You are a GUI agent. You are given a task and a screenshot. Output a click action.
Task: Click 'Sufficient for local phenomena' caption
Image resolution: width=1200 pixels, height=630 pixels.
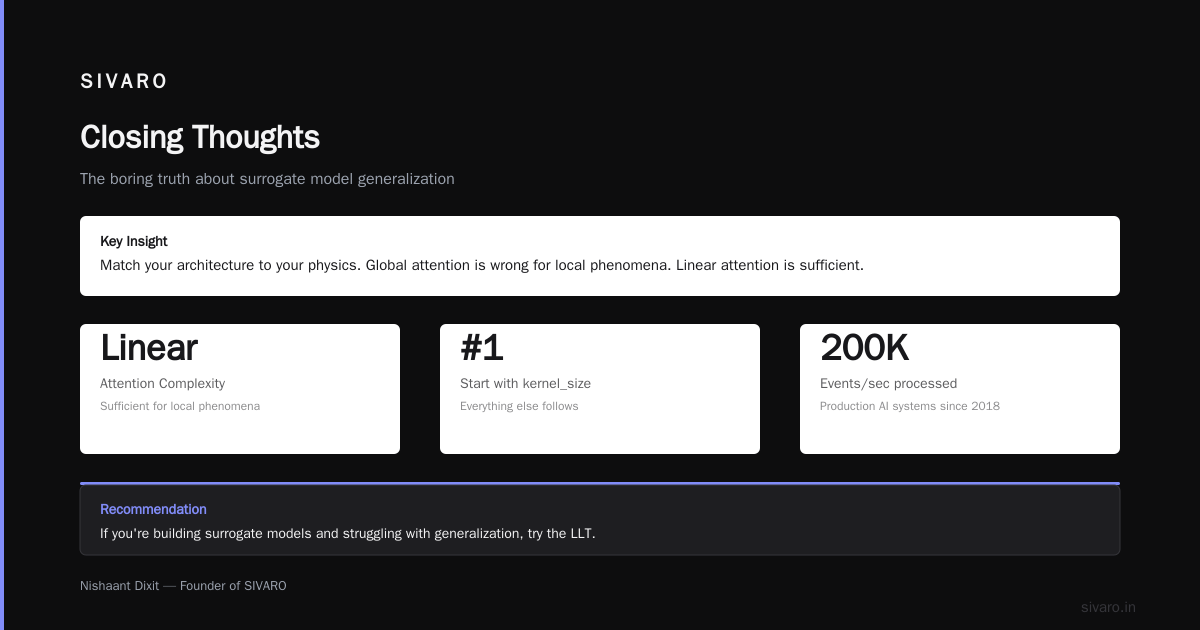(180, 406)
